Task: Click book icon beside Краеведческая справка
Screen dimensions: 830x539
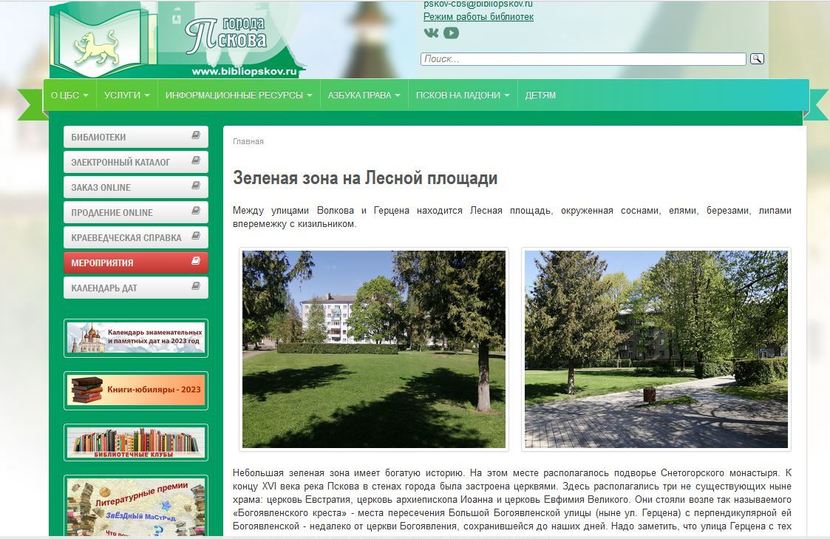Action: [196, 236]
